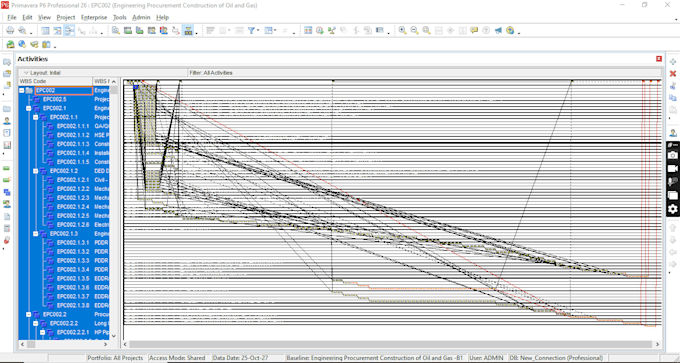
Task: Click the Print icon in toolbar
Action: [10, 30]
